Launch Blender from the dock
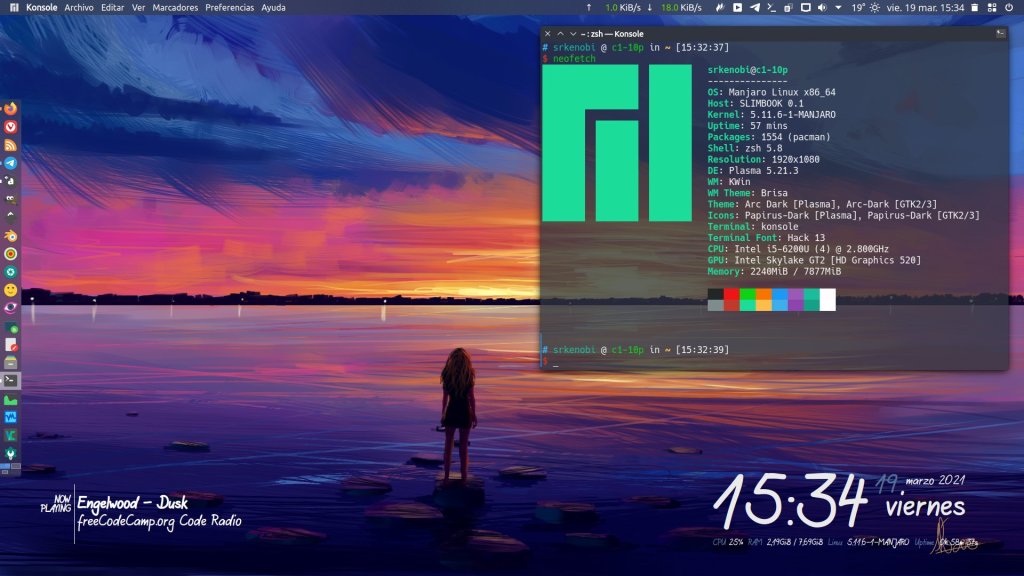 pyautogui.click(x=11, y=235)
